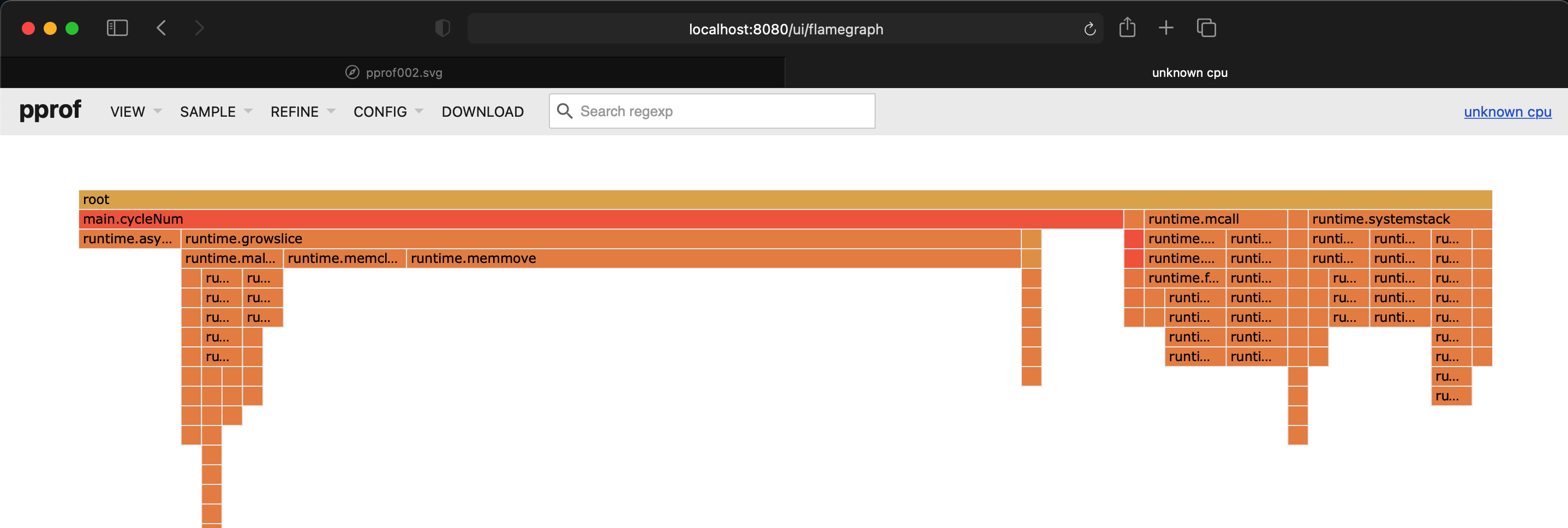
Task: Follow the unknown cpu link
Action: (x=1507, y=112)
